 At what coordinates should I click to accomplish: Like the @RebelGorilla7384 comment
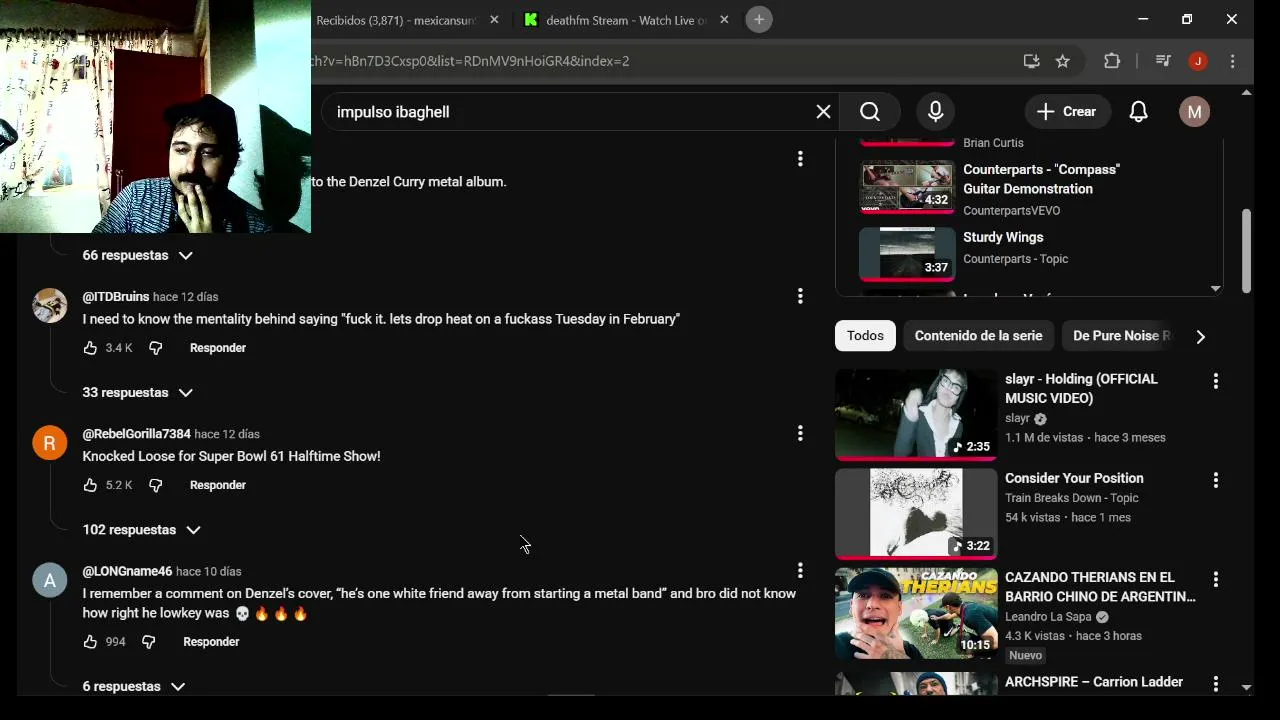coord(90,485)
